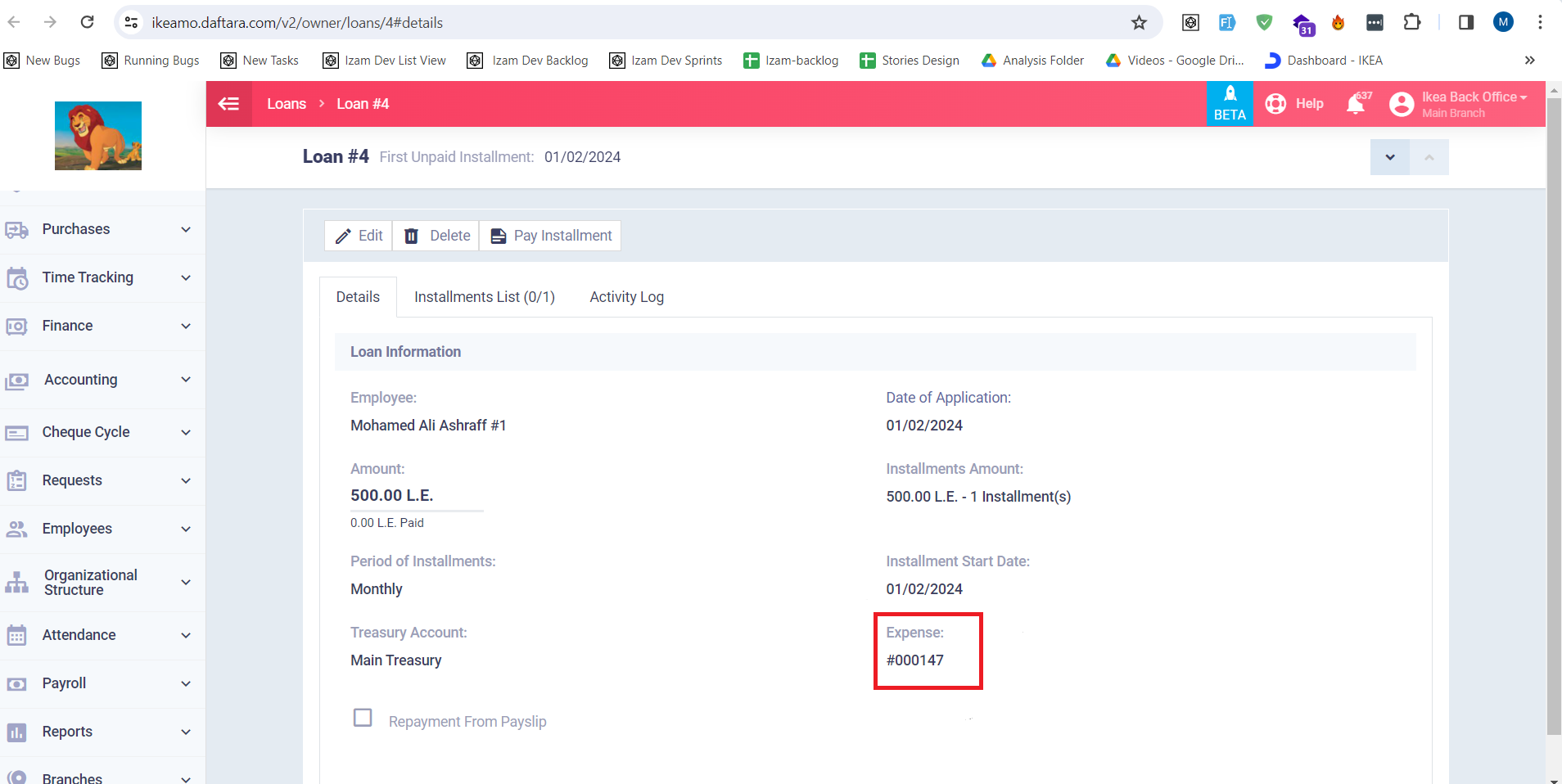Expand the Payroll sidebar menu
1562x784 pixels.
click(x=98, y=683)
